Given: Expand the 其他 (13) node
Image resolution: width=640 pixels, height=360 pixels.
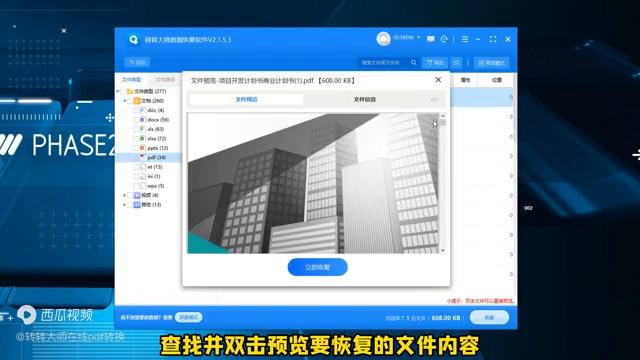Looking at the screenshot, I should coord(125,204).
